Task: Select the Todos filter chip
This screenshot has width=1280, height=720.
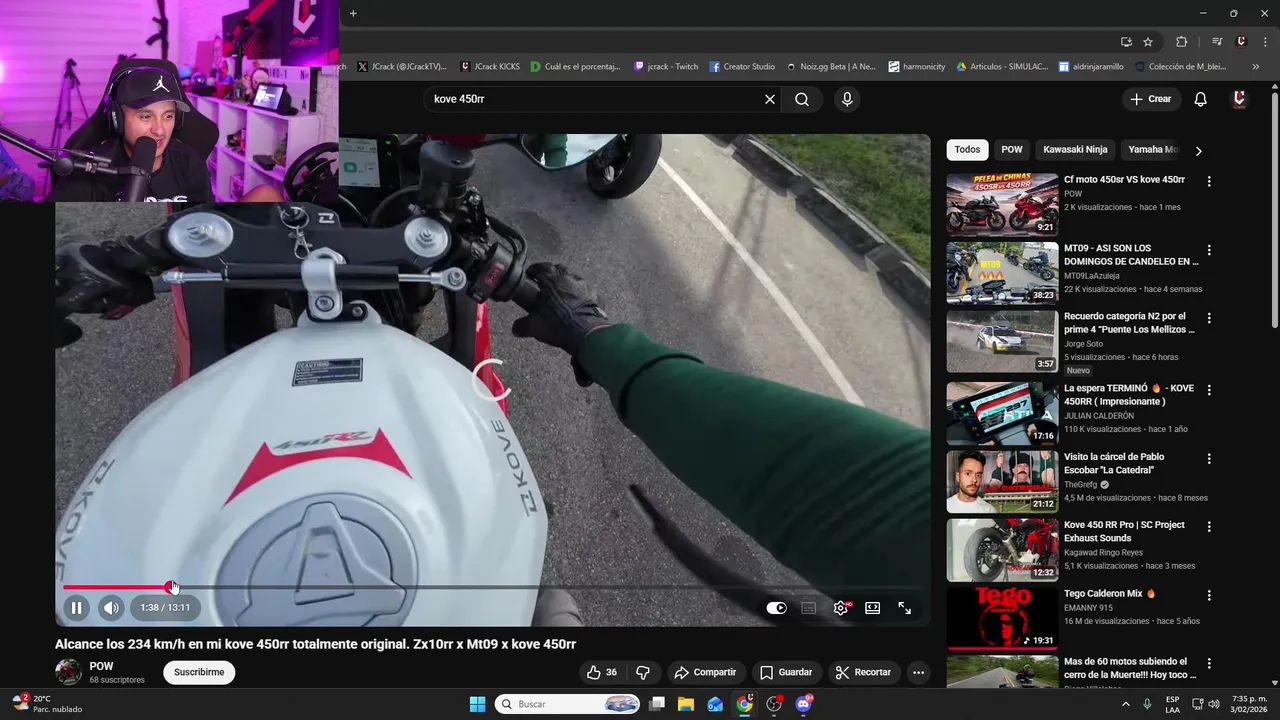Action: click(x=967, y=150)
